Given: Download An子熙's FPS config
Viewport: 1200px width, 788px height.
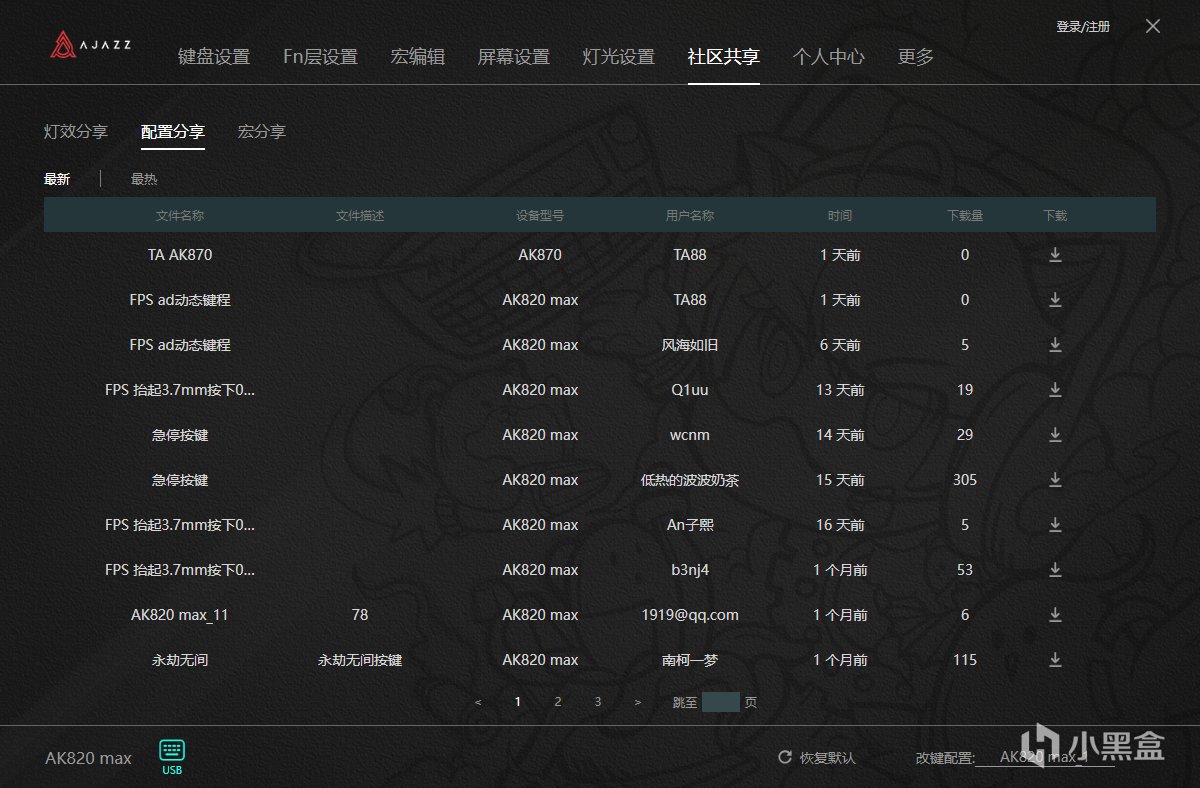Looking at the screenshot, I should click(x=1055, y=525).
